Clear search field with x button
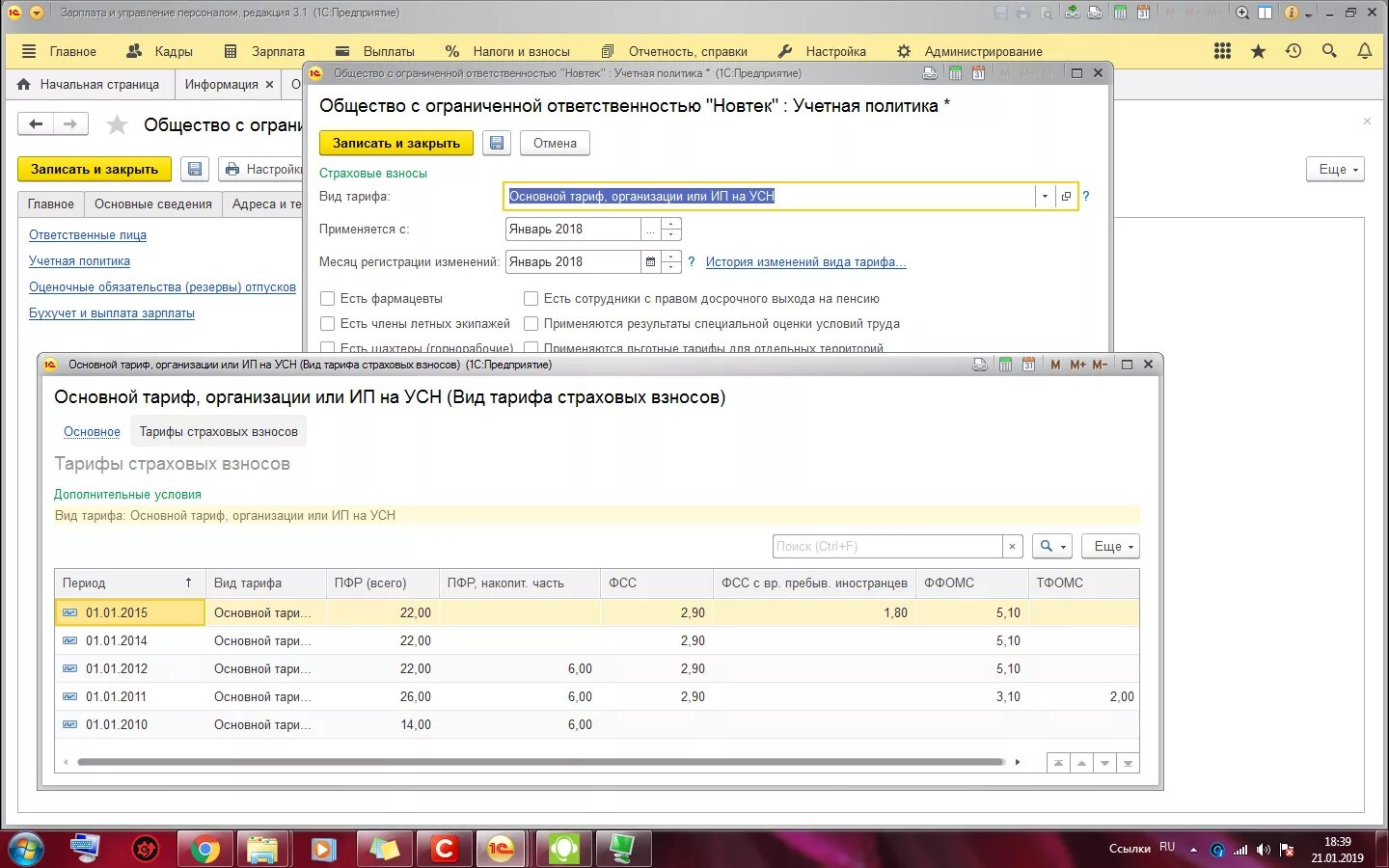Screen dimensions: 1389x868 click(1012, 546)
